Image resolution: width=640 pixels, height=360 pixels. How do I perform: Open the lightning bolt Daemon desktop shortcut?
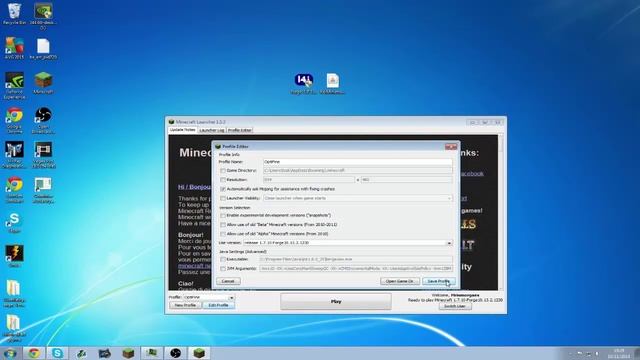pyautogui.click(x=14, y=256)
